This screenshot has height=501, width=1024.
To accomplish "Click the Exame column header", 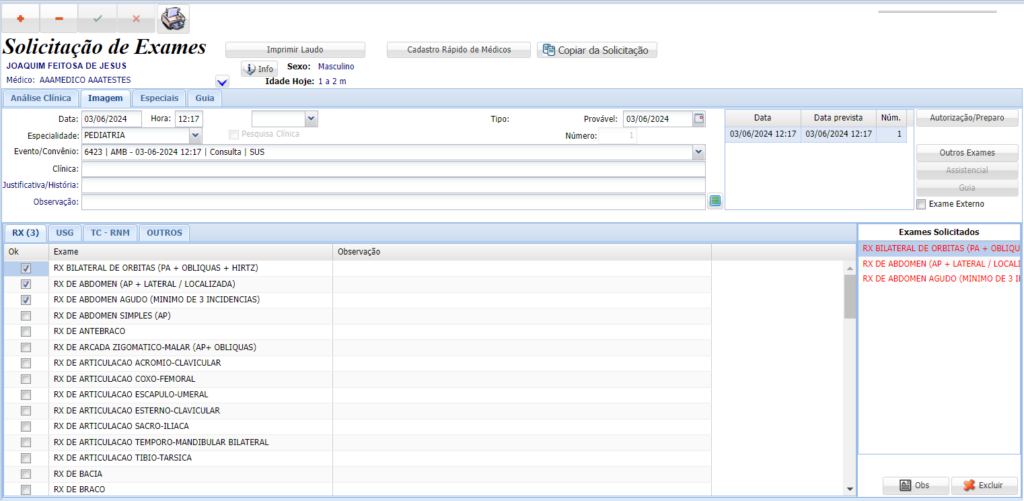I will pos(191,251).
